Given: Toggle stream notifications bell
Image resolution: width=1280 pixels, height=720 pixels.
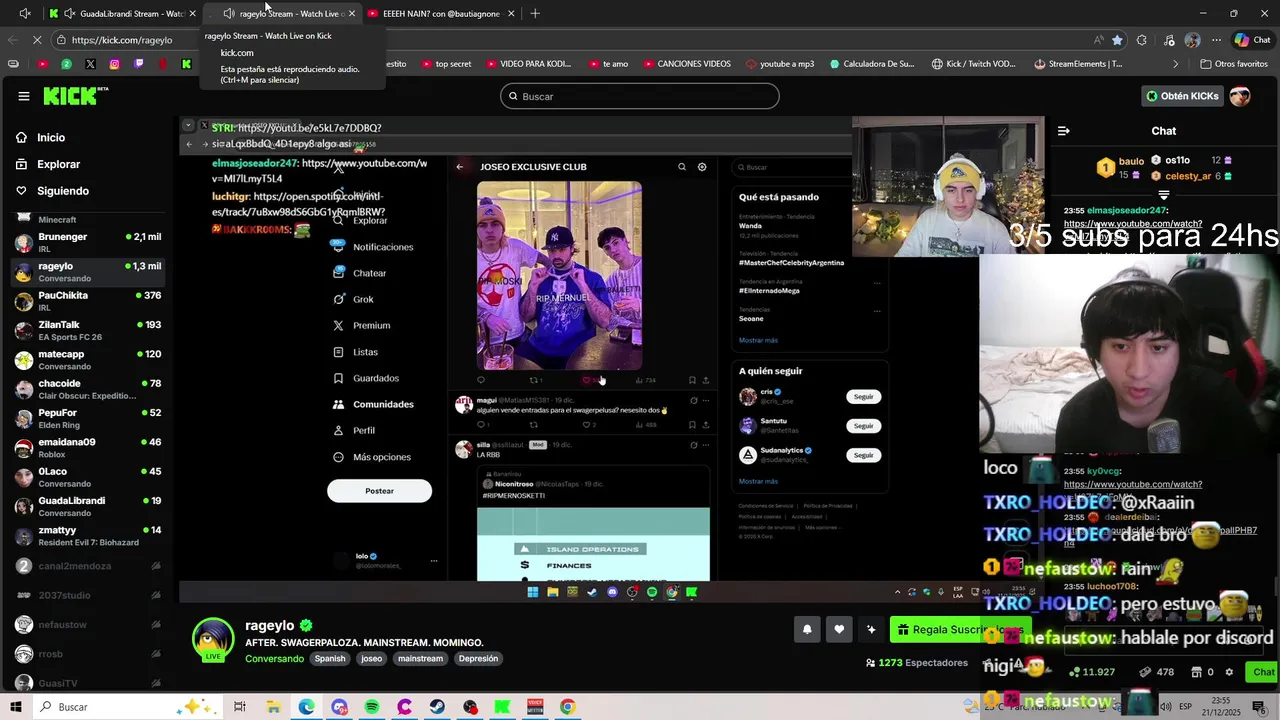Looking at the screenshot, I should coord(807,629).
